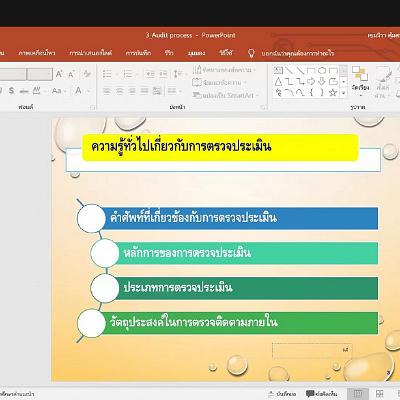Click the numbered list icon
Screen dimensions: 400x400
click(x=127, y=74)
